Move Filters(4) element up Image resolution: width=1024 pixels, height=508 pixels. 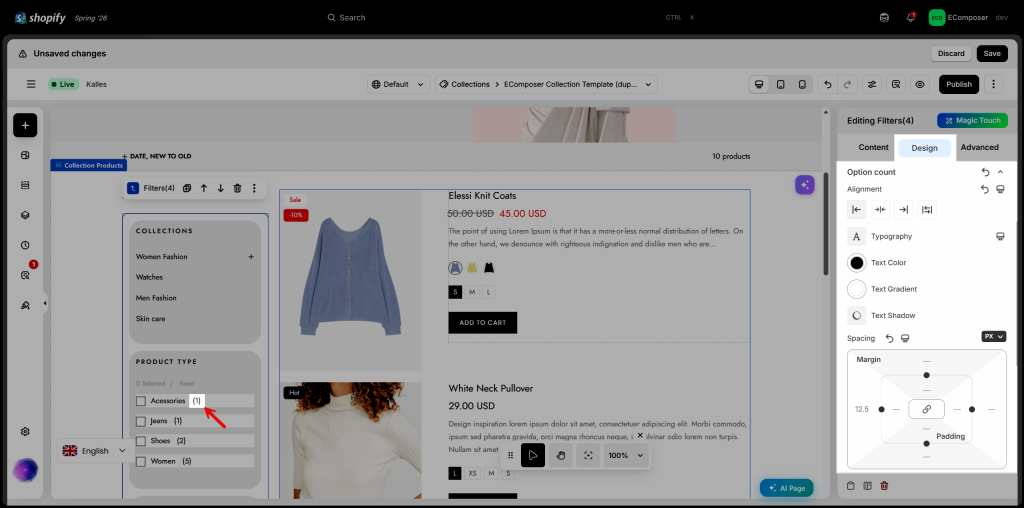(x=204, y=188)
